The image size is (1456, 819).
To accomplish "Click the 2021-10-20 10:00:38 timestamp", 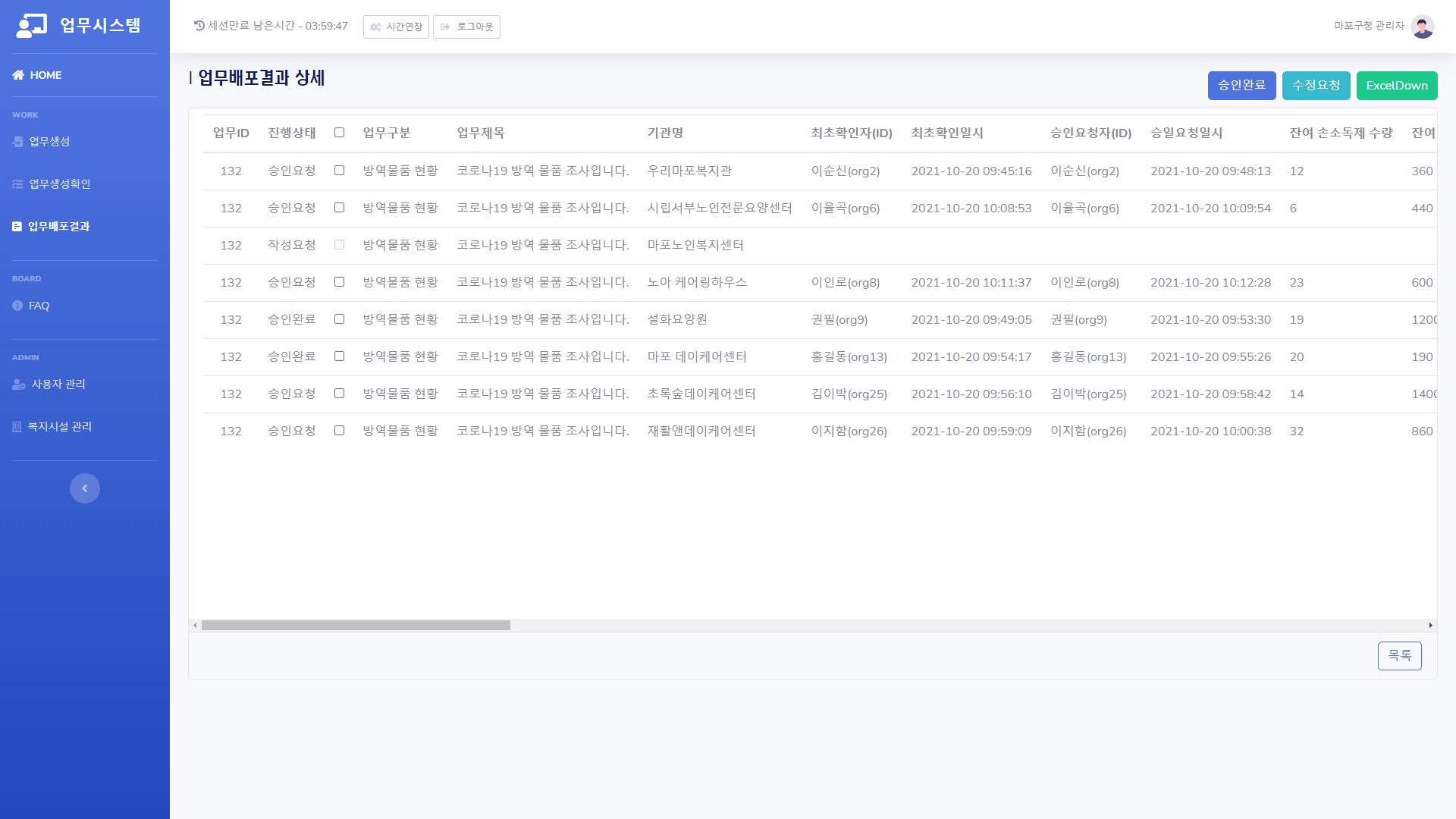I will pos(1211,431).
